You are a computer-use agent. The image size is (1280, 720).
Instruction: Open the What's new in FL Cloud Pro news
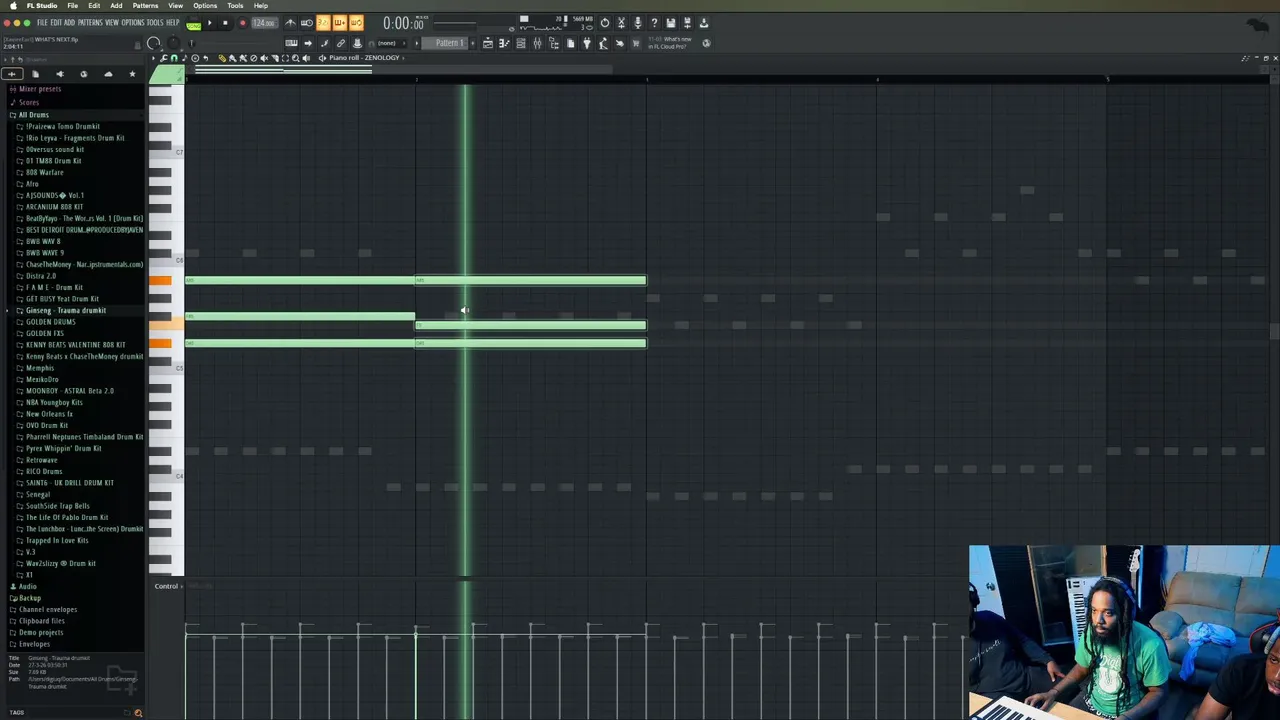click(671, 43)
